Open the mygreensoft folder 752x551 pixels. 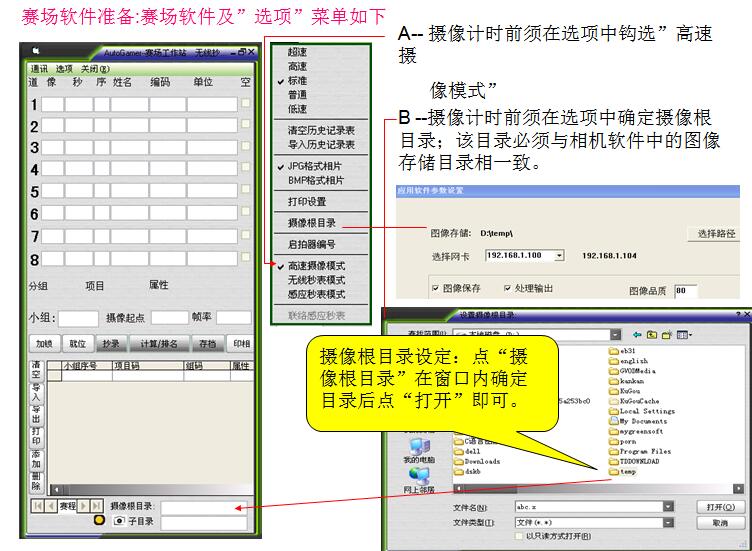(636, 432)
